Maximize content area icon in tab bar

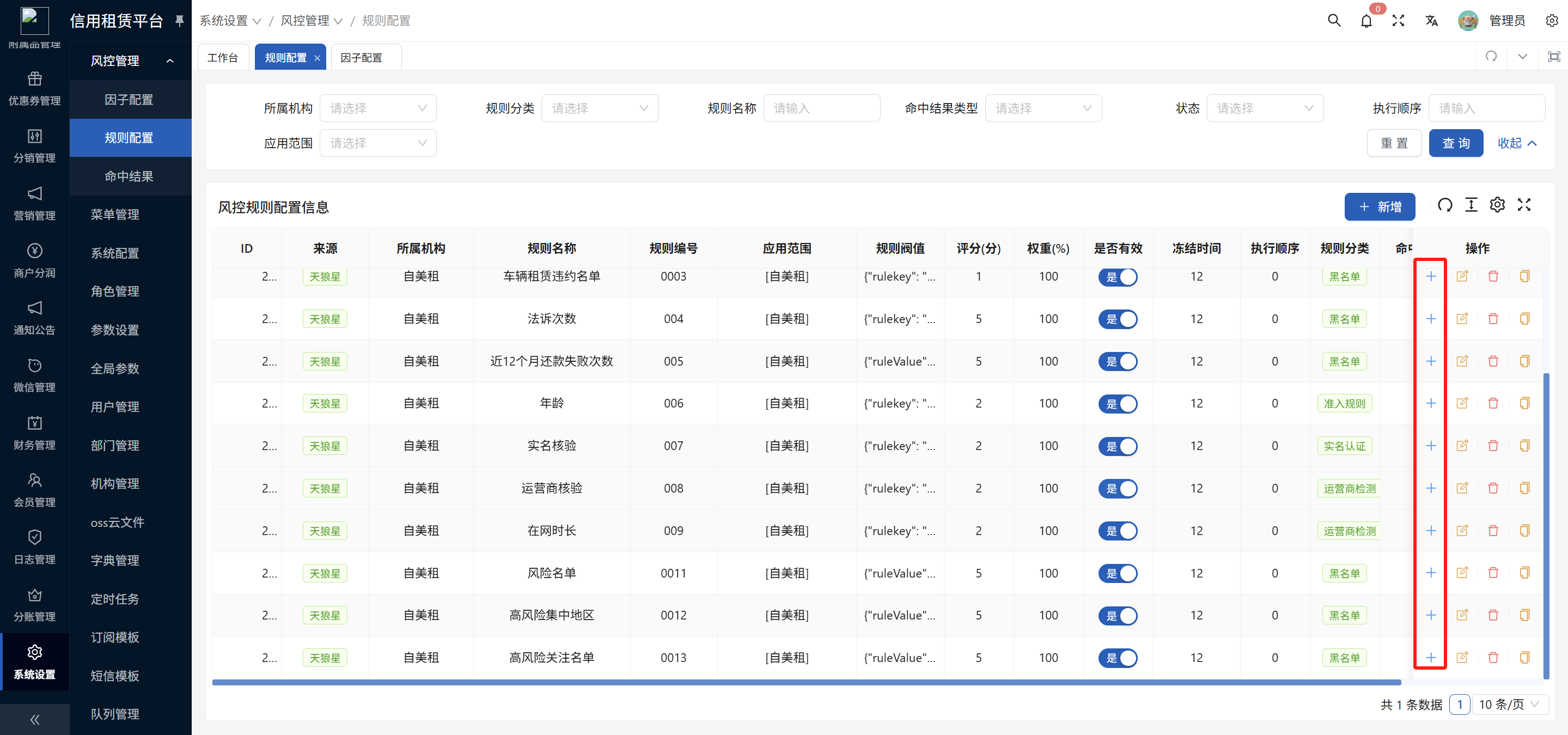pyautogui.click(x=1554, y=56)
